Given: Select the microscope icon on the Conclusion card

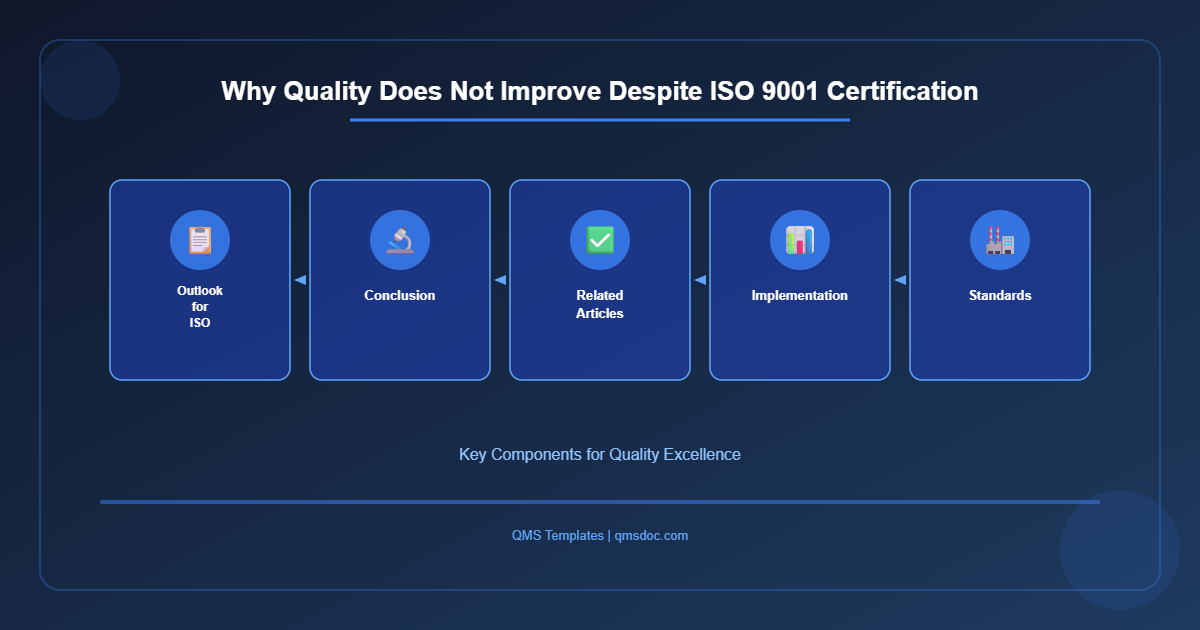Looking at the screenshot, I should (x=400, y=240).
